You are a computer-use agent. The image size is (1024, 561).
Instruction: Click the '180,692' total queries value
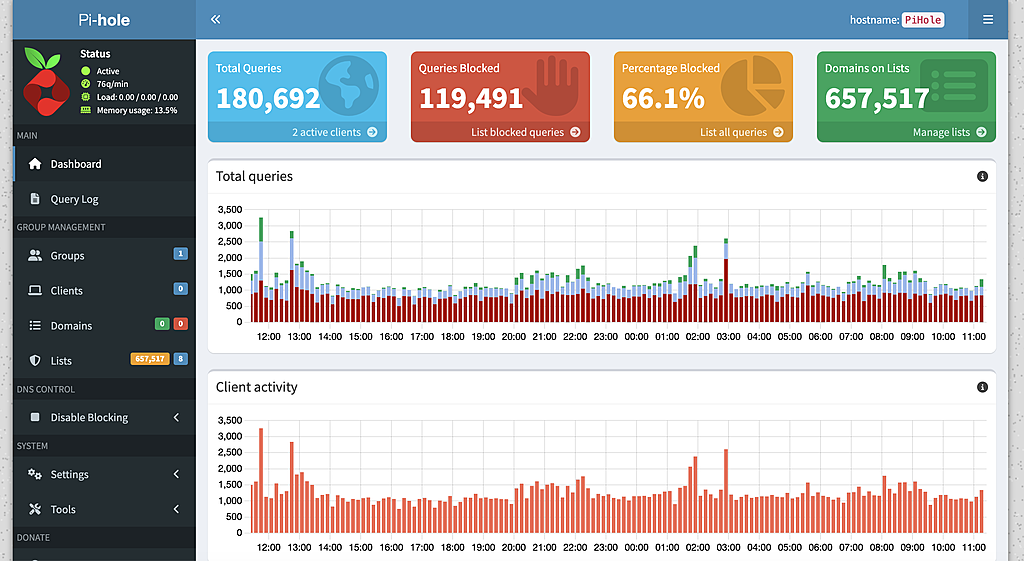pos(268,99)
